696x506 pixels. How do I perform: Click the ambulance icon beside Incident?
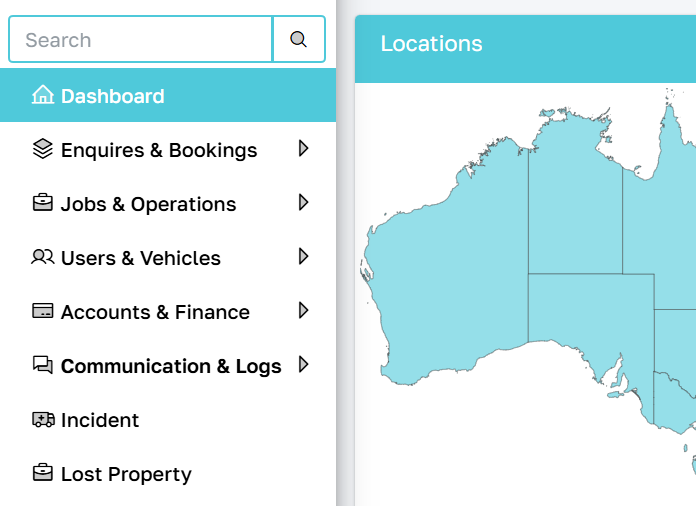(x=43, y=420)
